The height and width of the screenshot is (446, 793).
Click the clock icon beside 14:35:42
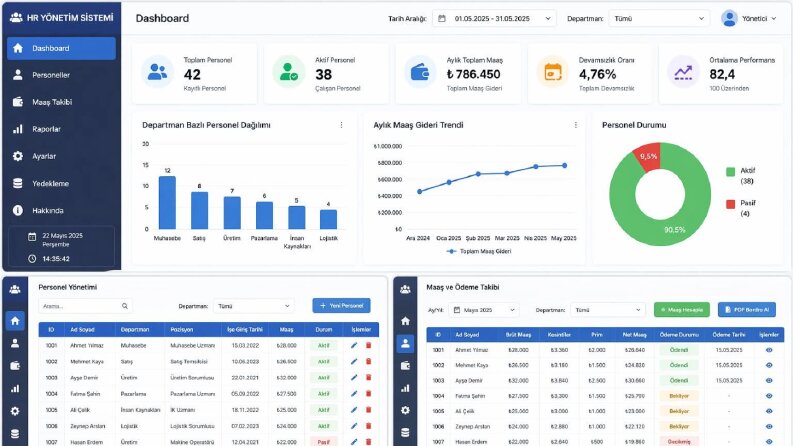32,259
